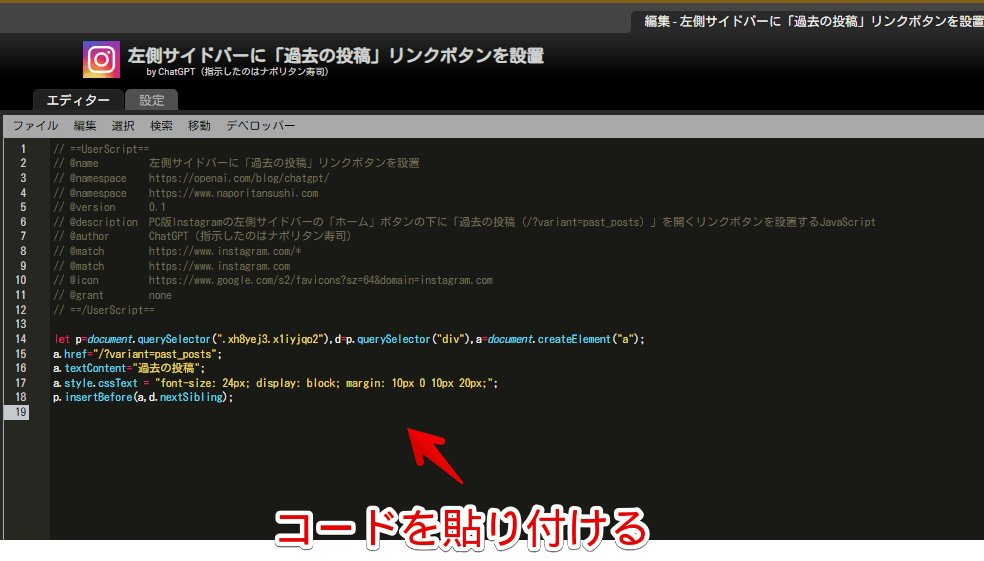
Task: Click the by ChatGPT author subtitle
Action: point(237,72)
